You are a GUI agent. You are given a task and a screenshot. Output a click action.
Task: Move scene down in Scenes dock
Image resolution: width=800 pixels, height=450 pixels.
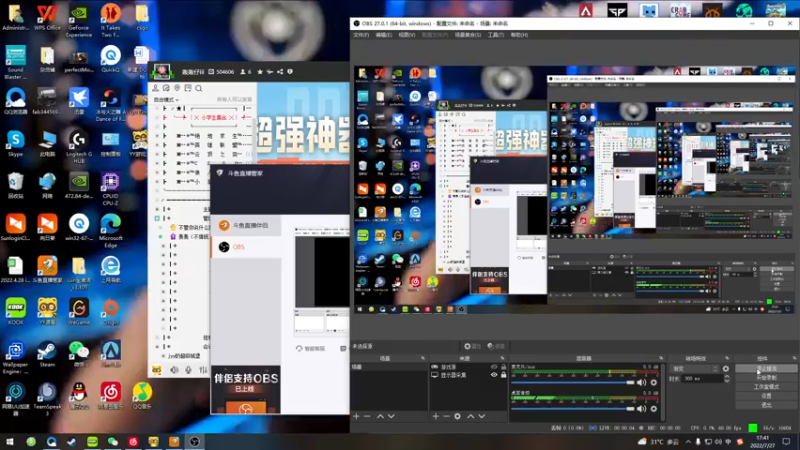(391, 416)
